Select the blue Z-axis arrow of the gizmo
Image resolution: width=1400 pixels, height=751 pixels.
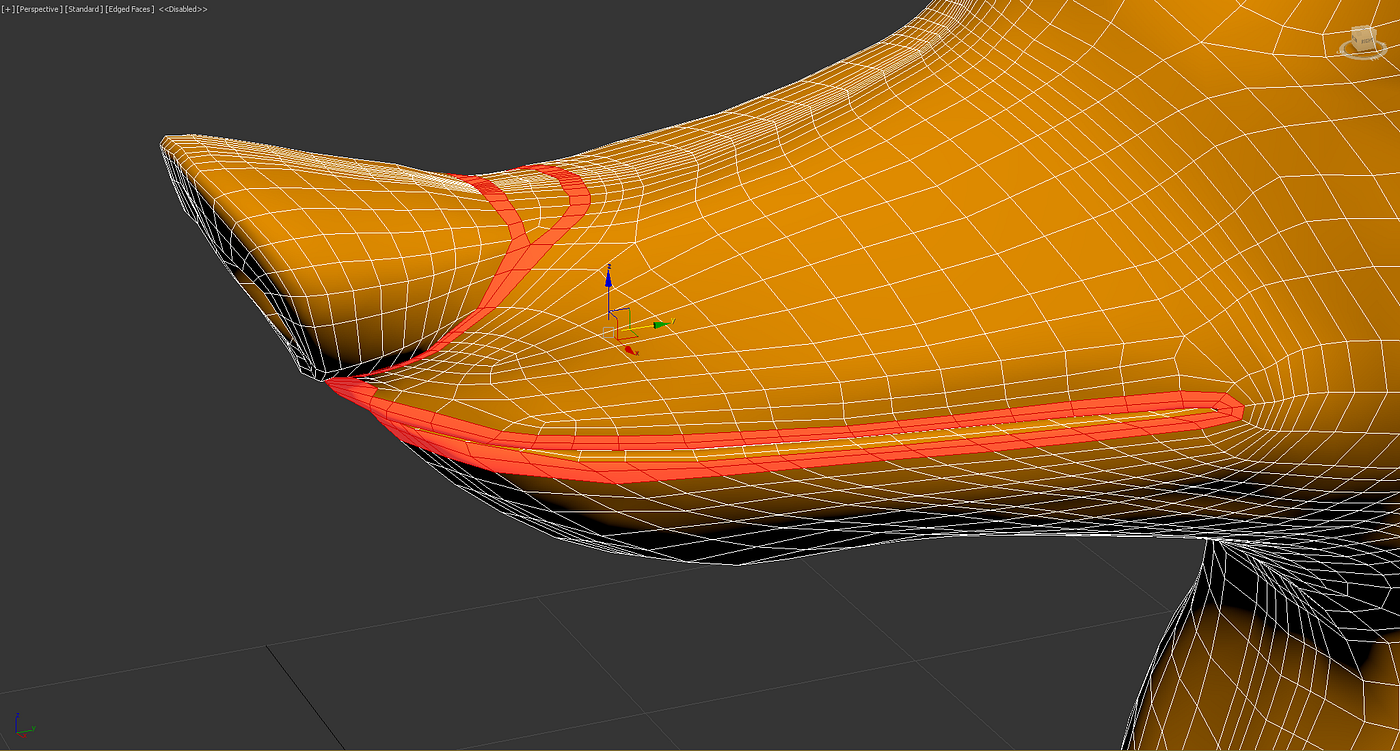pyautogui.click(x=608, y=278)
